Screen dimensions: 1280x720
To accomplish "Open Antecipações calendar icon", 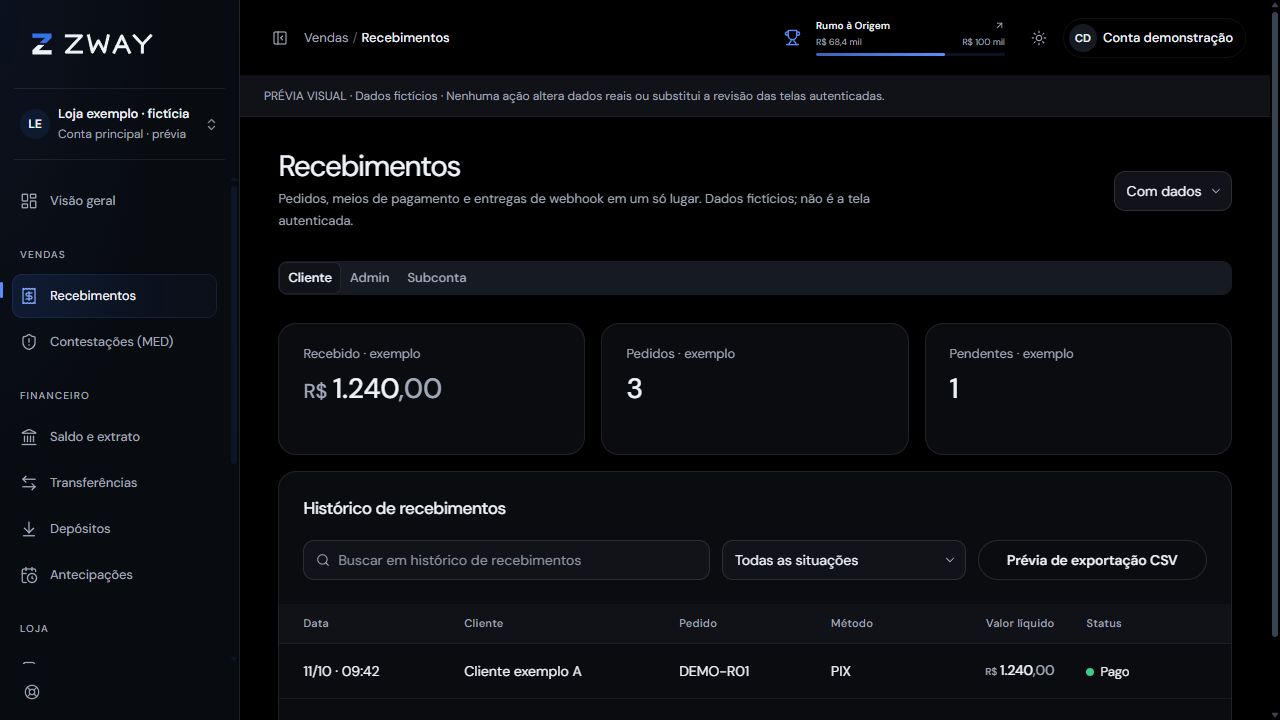I will click(x=29, y=575).
